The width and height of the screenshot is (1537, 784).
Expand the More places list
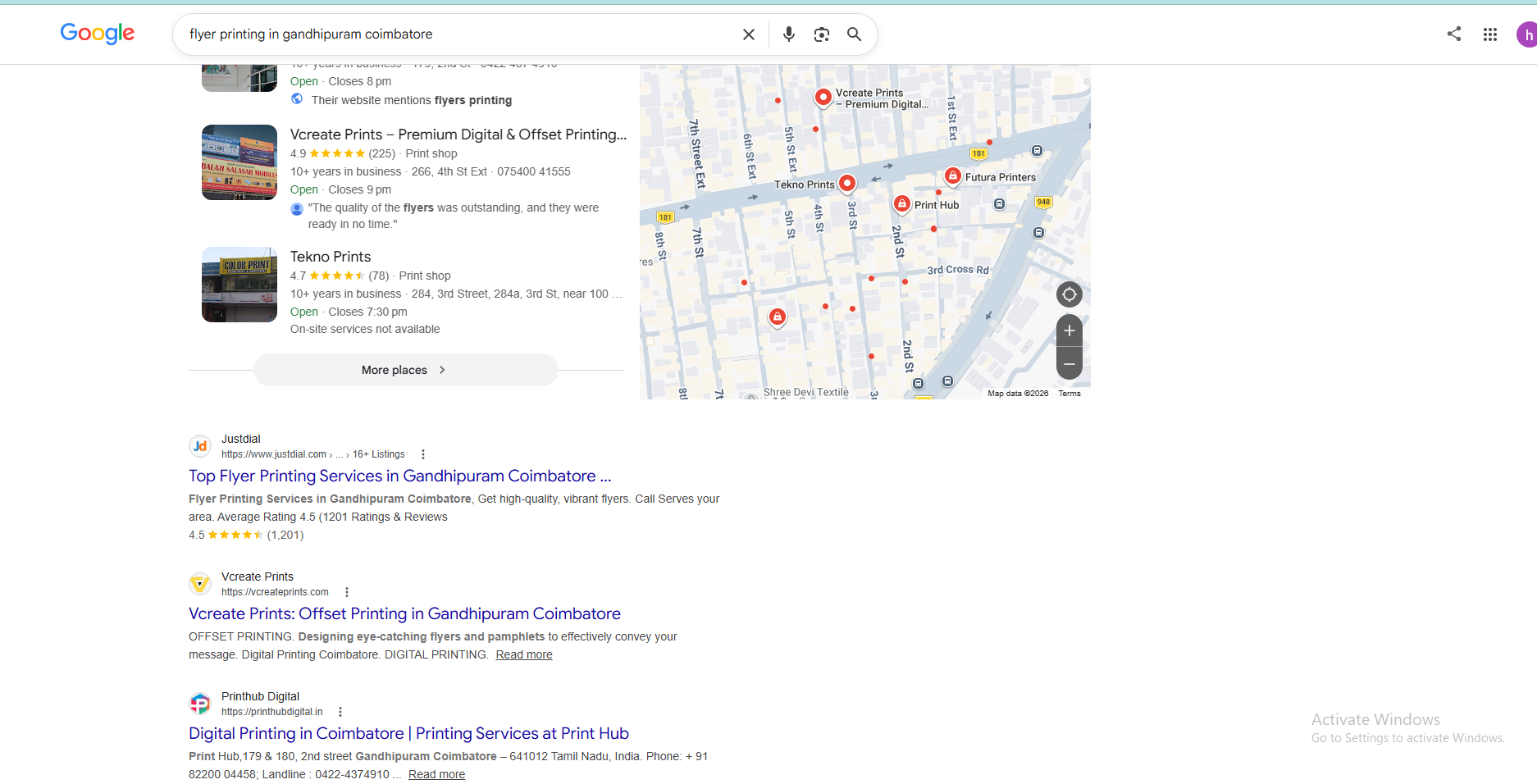(405, 370)
